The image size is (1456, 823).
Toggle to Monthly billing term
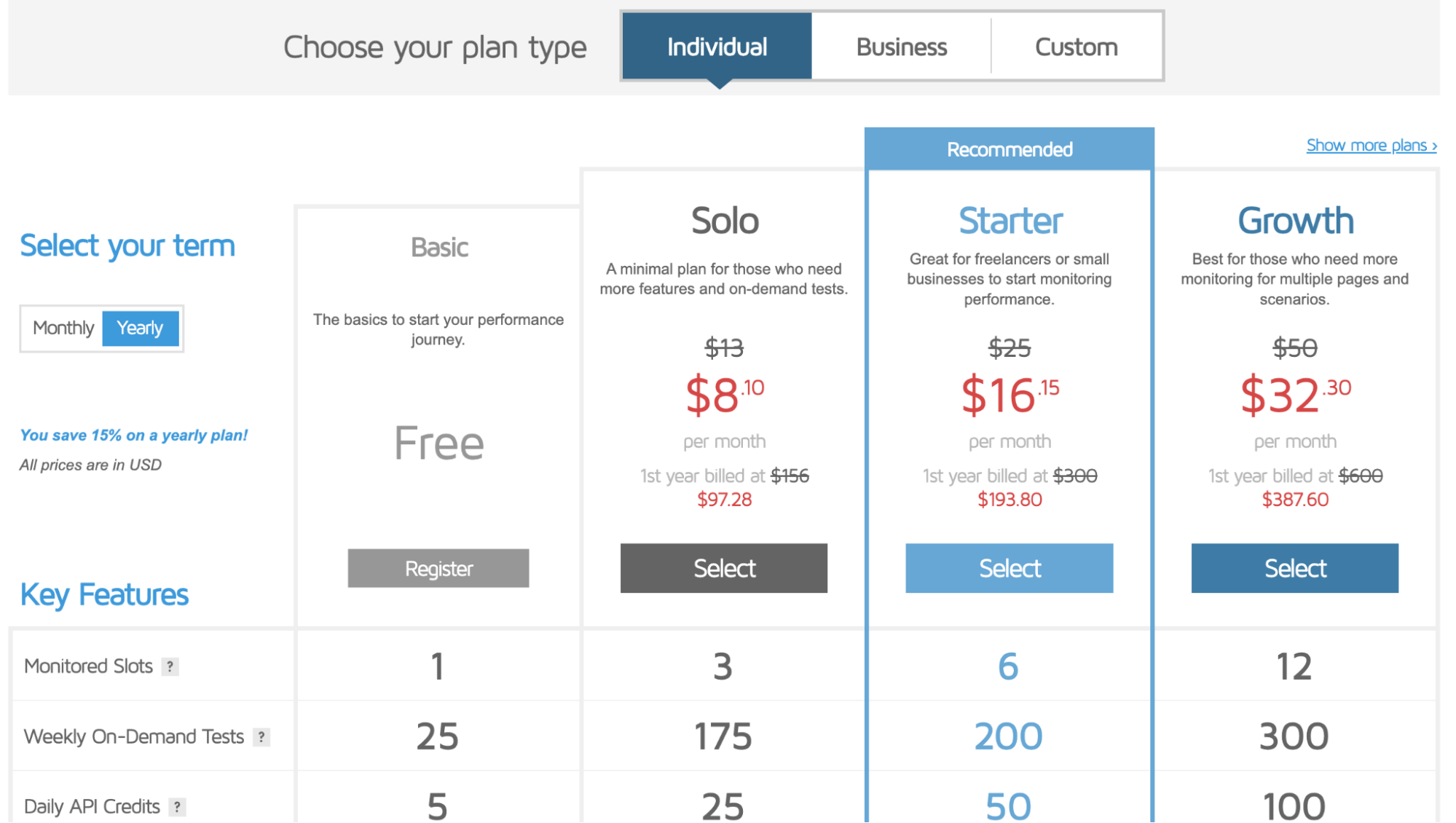click(61, 327)
